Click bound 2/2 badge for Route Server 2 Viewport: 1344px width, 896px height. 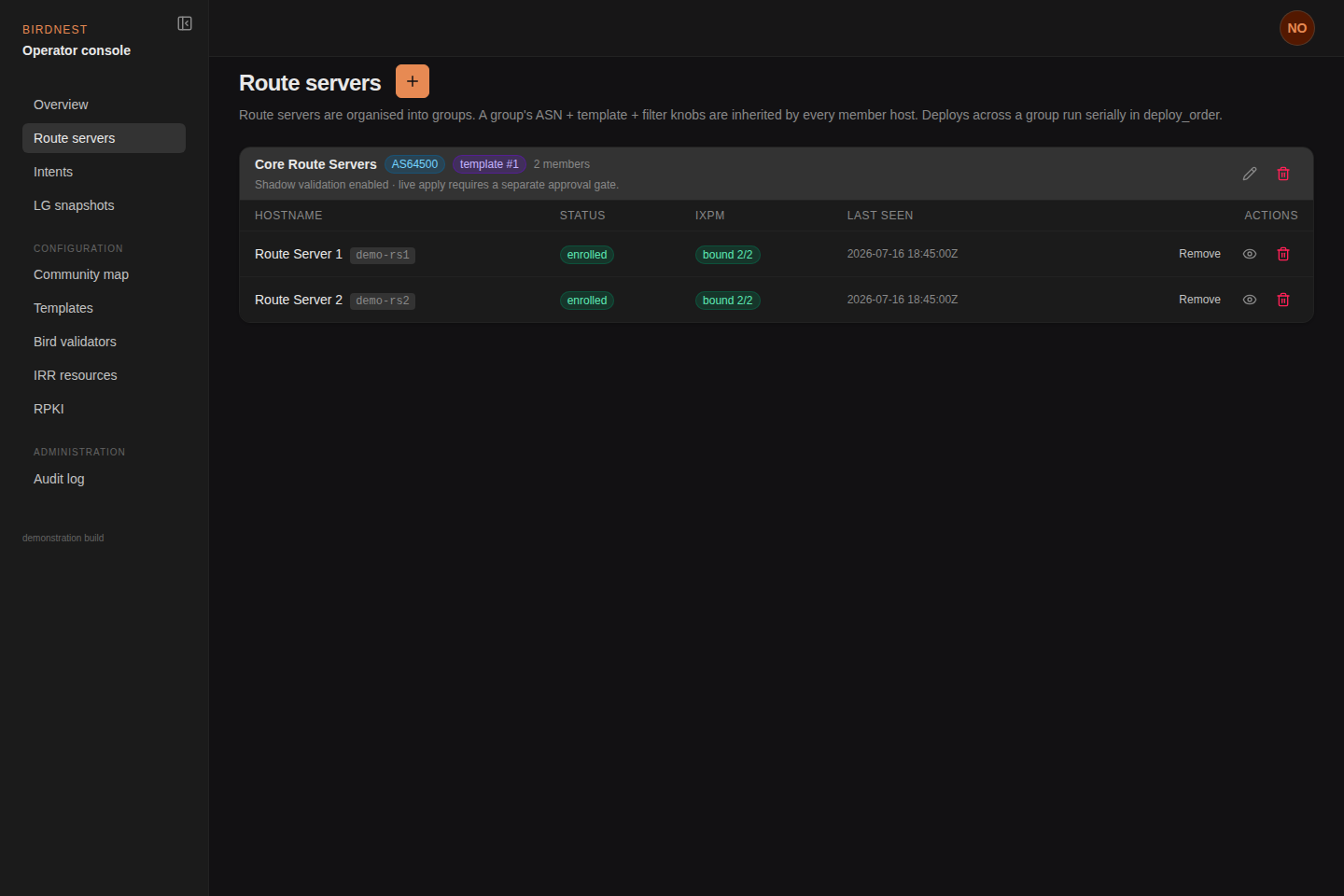(727, 301)
